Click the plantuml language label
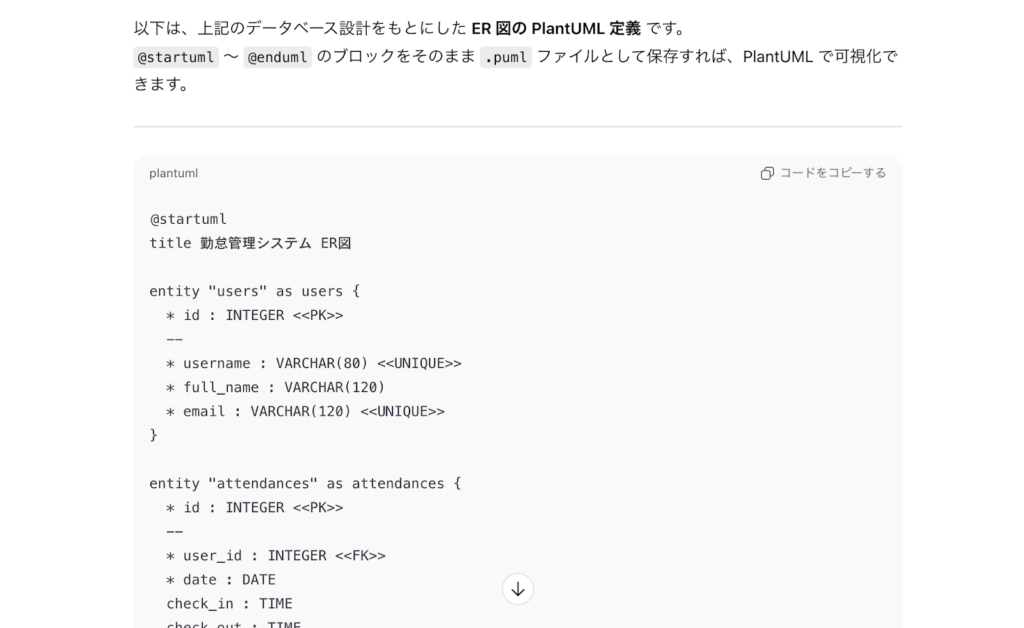Viewport: 1024px width, 628px height. [173, 173]
